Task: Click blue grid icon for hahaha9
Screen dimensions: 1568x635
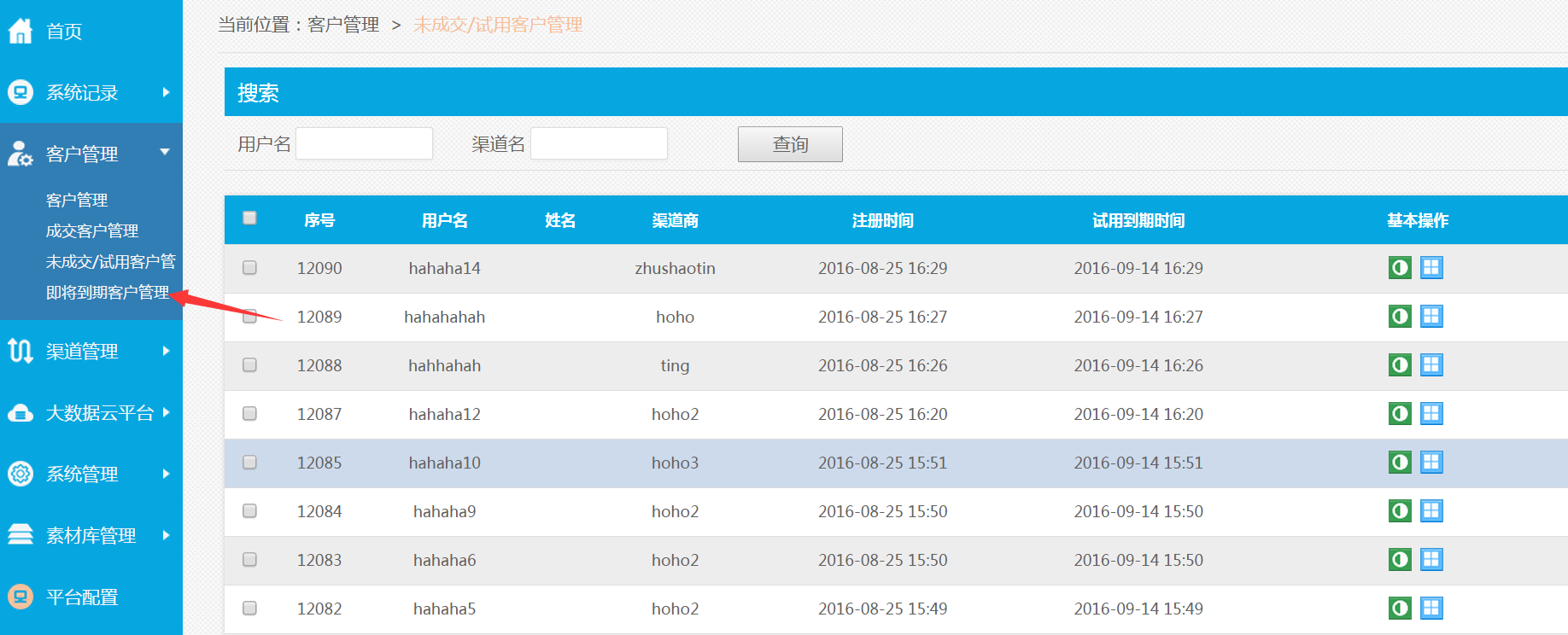Action: pos(1431,511)
